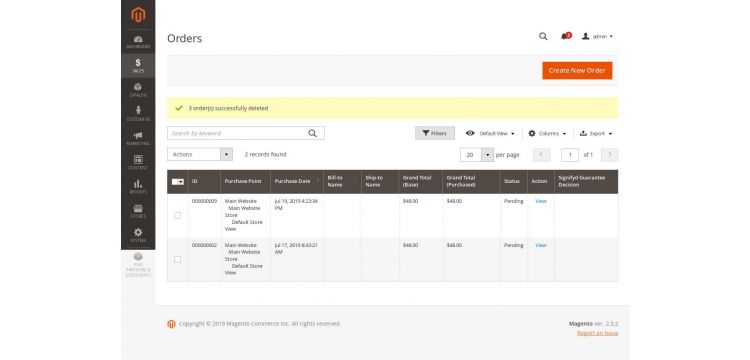The image size is (750, 360).
Task: Click Pending status of order 000000009
Action: pos(513,201)
